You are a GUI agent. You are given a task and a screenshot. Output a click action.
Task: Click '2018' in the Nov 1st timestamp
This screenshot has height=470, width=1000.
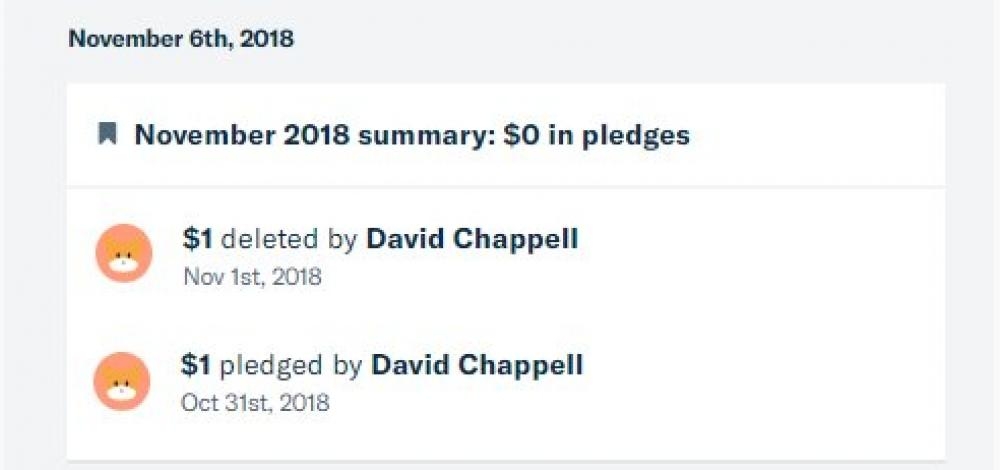coord(296,277)
